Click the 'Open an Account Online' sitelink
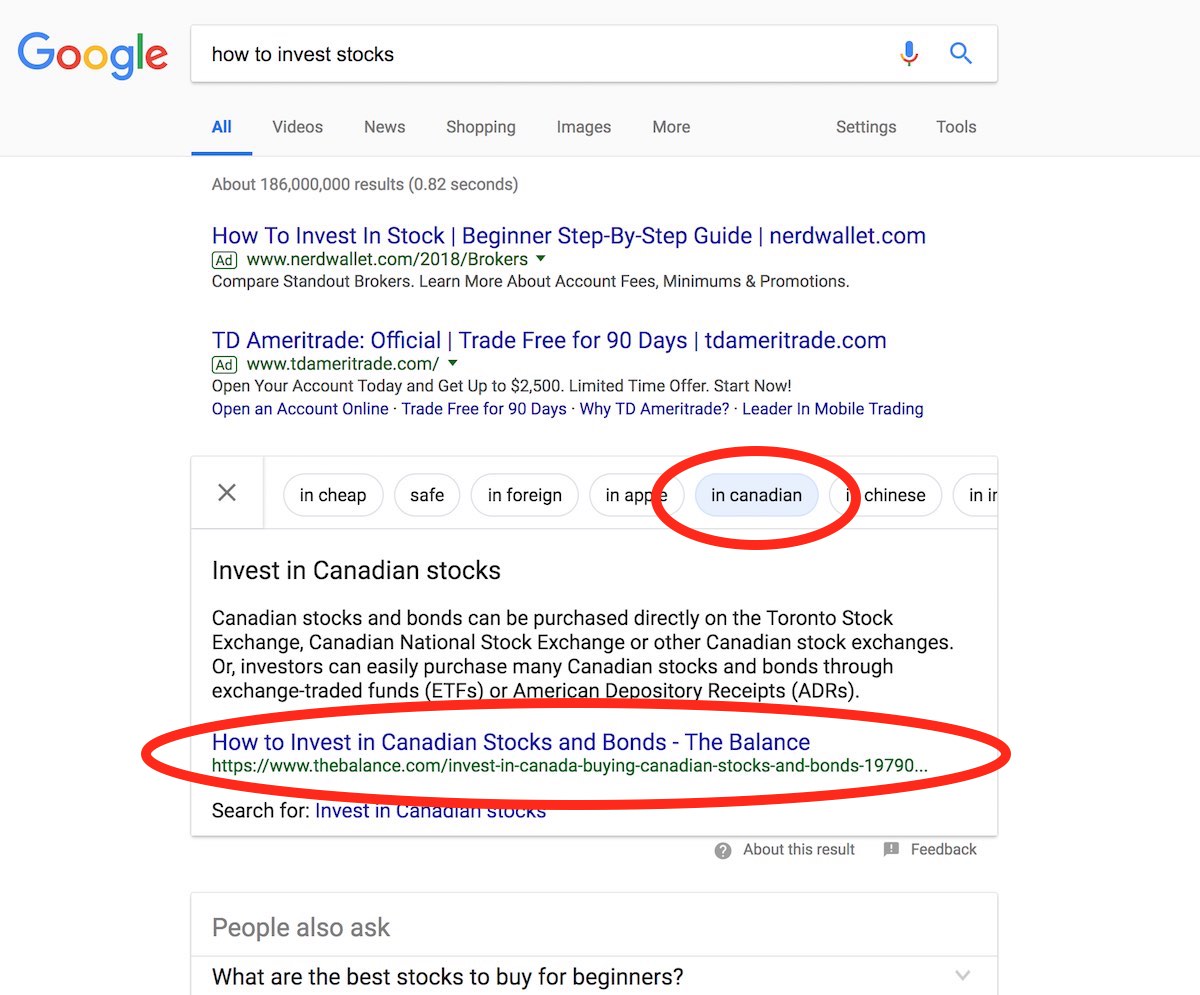Screen dimensions: 1200x995 coord(300,409)
